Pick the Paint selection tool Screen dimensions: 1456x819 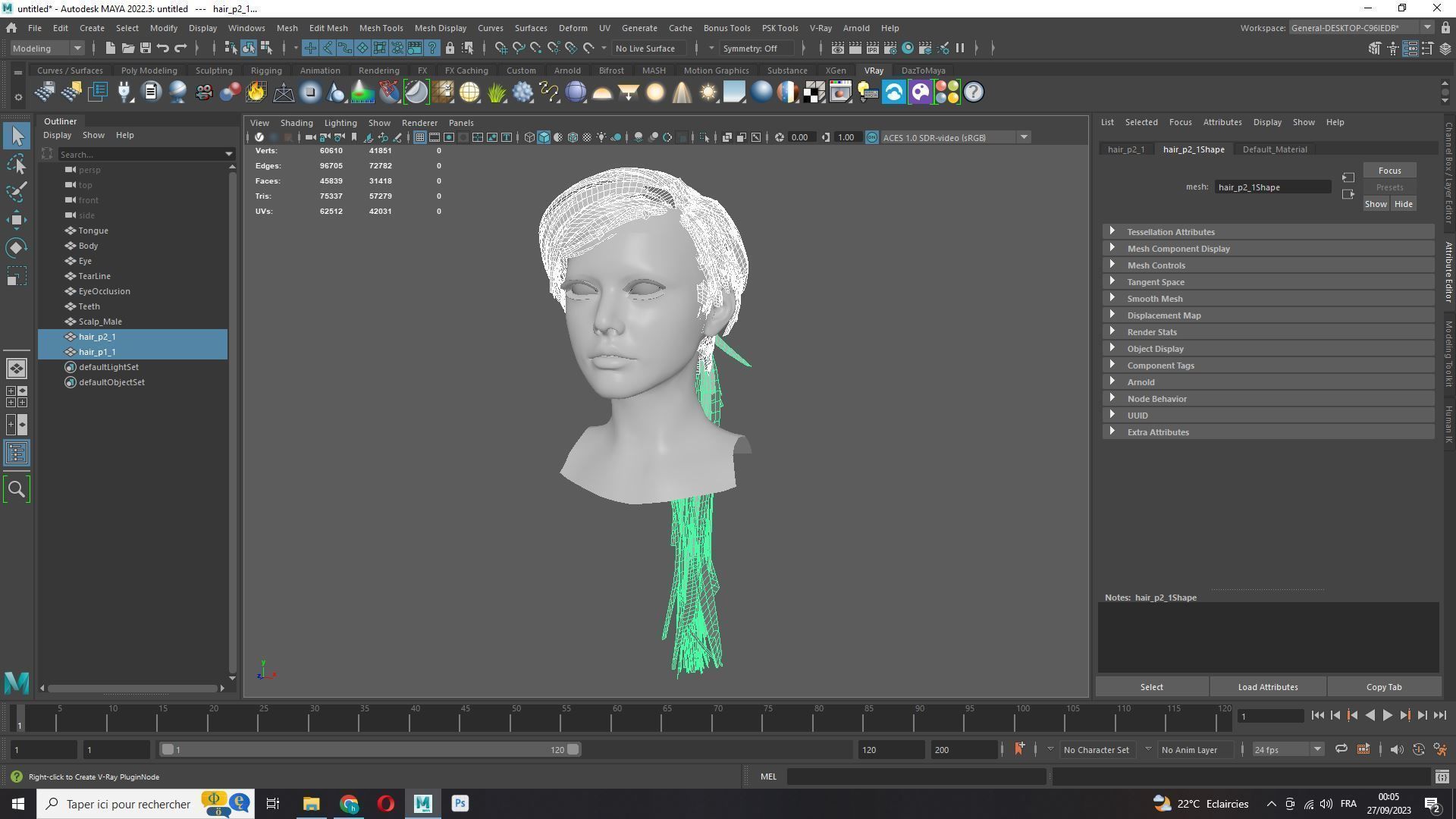(x=17, y=192)
